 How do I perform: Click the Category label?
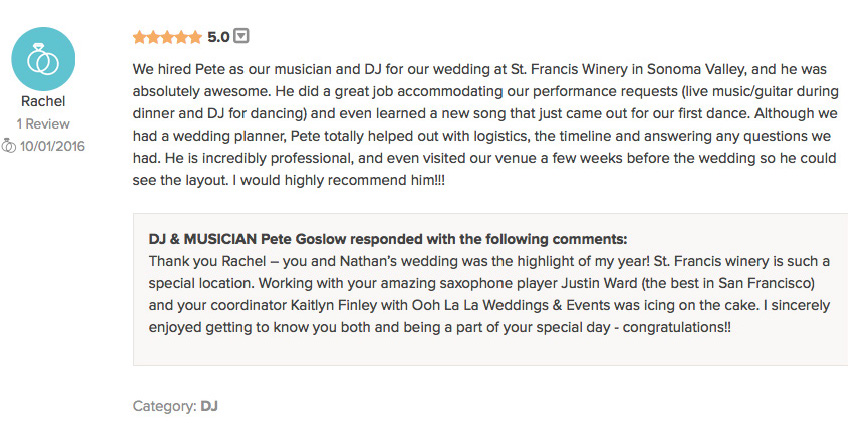point(164,406)
